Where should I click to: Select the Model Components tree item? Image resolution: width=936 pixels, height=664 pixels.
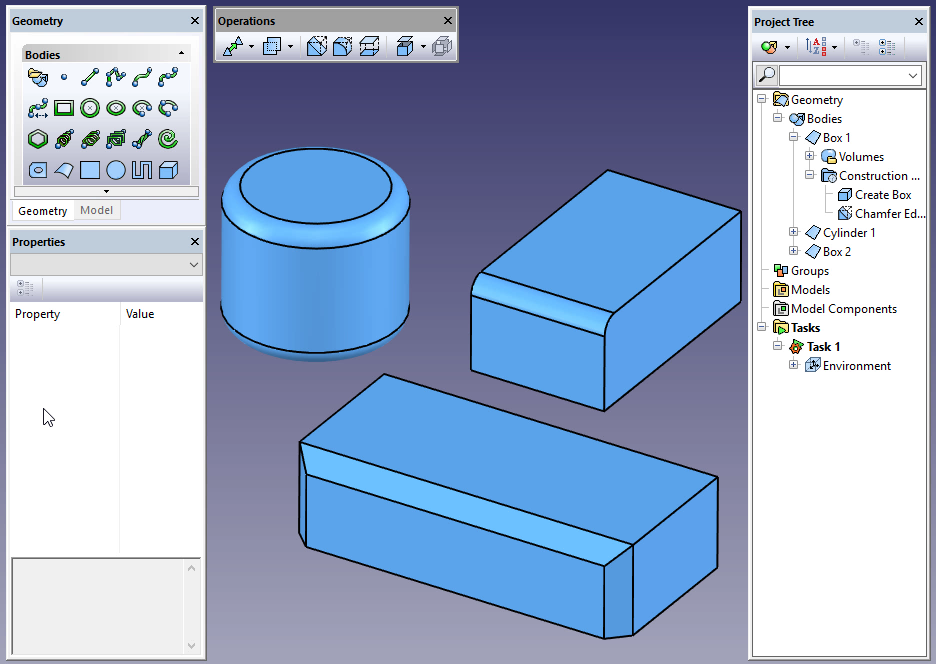pos(843,309)
